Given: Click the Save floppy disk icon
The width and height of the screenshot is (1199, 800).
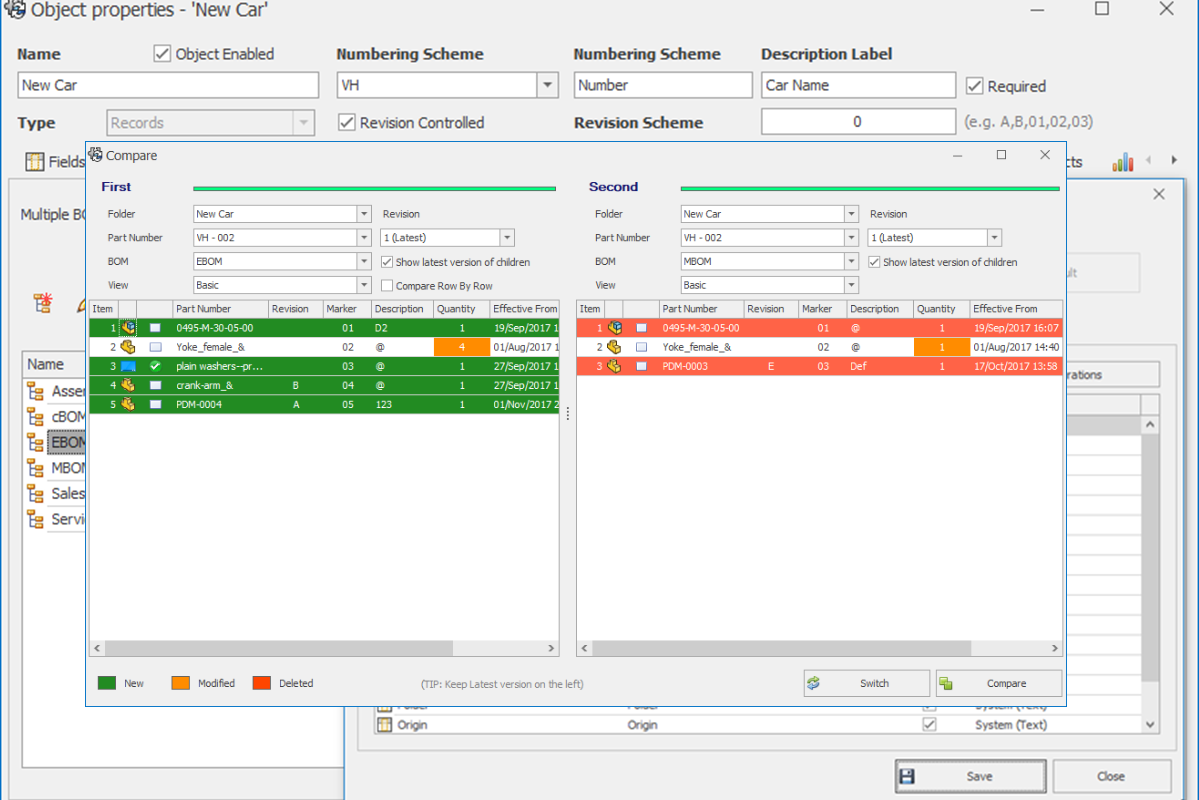Looking at the screenshot, I should pyautogui.click(x=907, y=776).
